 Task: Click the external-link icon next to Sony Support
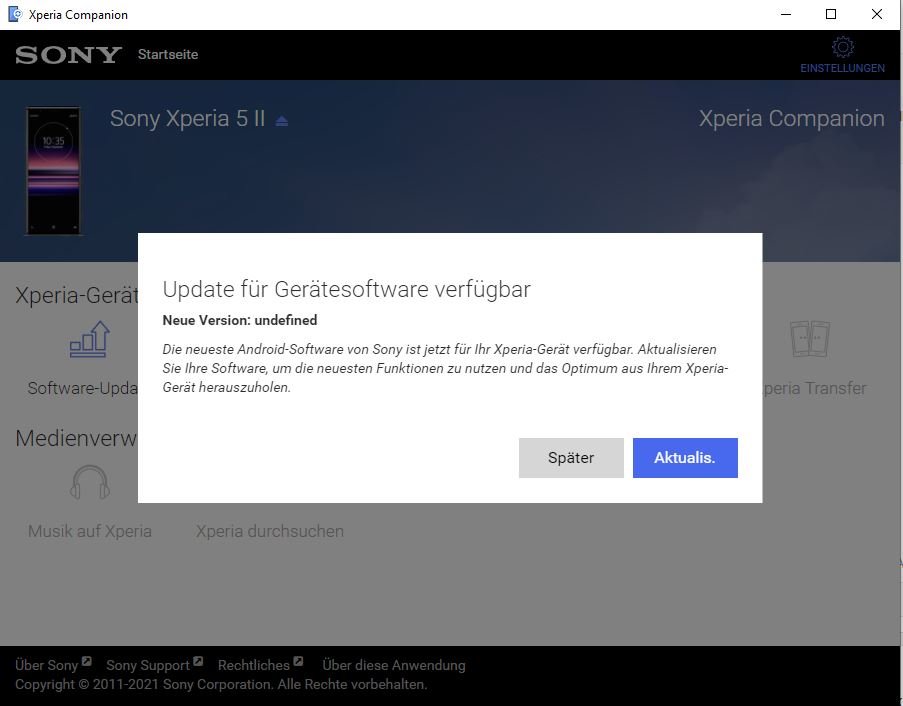click(198, 662)
